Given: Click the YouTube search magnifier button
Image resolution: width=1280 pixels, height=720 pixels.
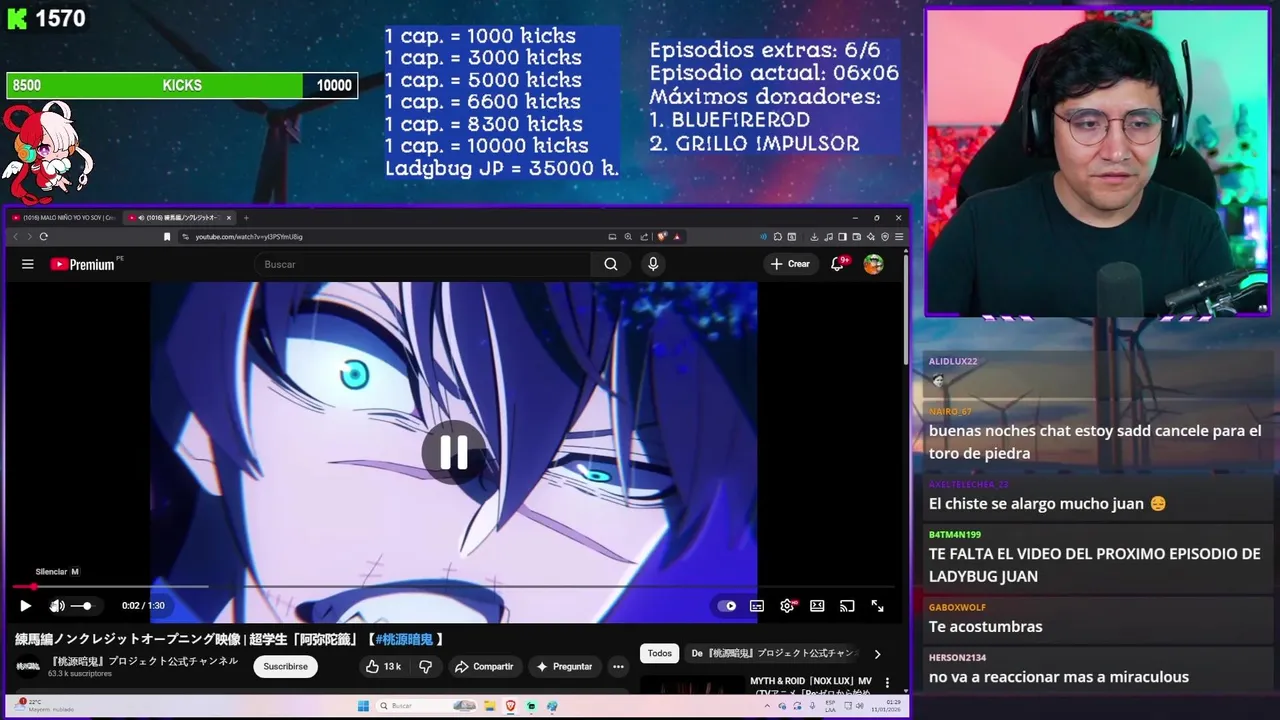Looking at the screenshot, I should (x=611, y=264).
